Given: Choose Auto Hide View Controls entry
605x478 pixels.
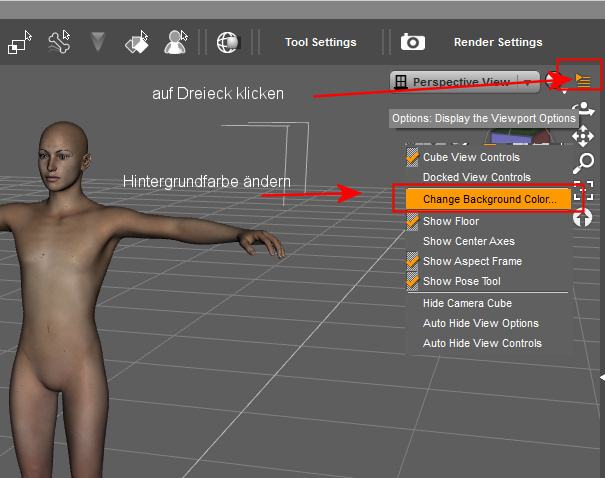Looking at the screenshot, I should point(488,343).
